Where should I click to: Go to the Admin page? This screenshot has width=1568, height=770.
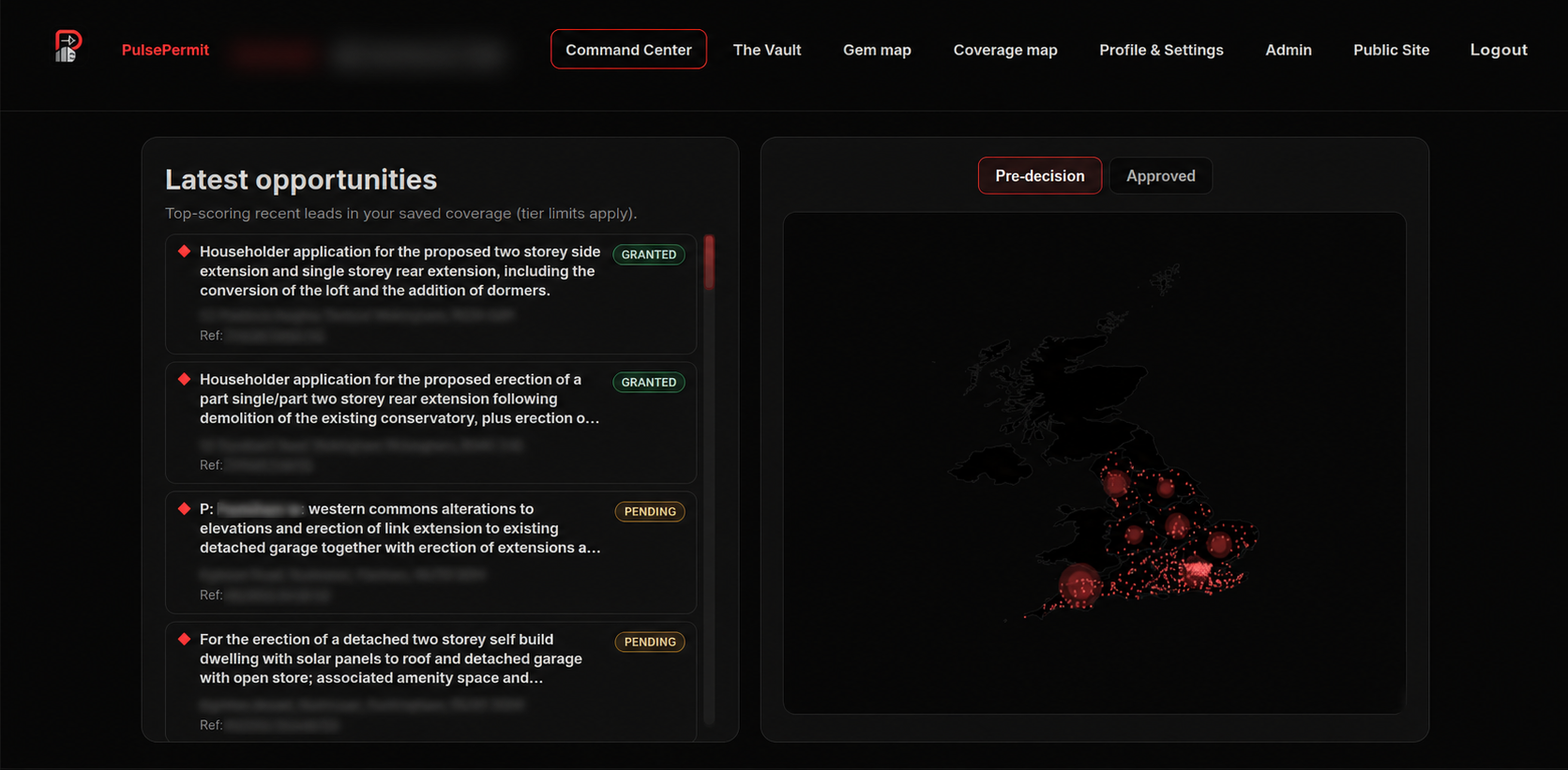pyautogui.click(x=1289, y=50)
